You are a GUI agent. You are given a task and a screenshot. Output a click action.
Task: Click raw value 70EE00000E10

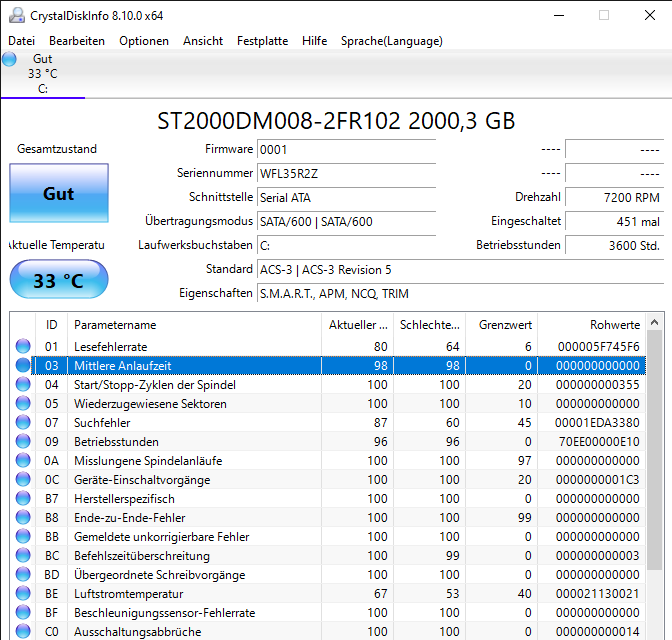pos(599,442)
